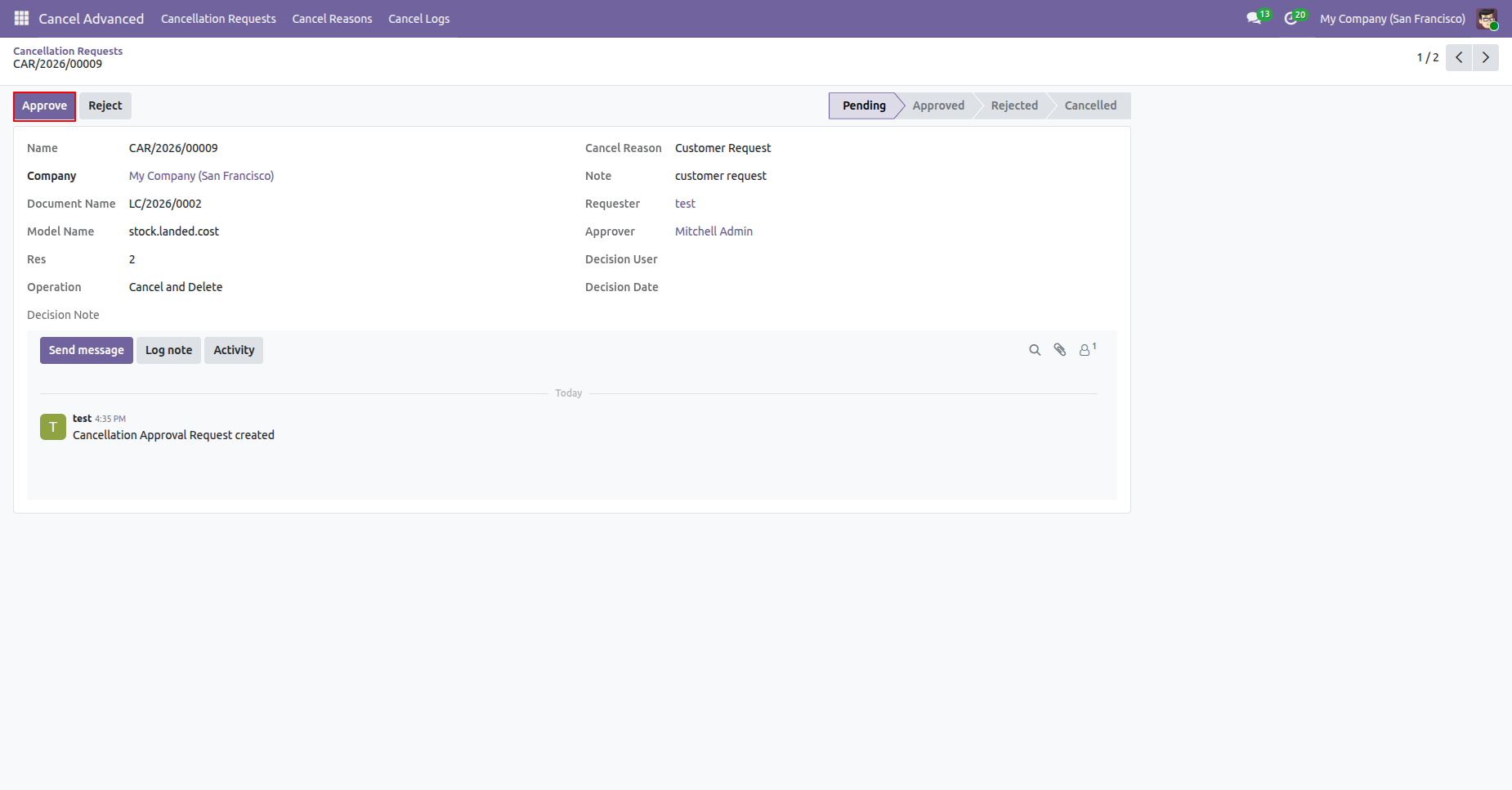Go to previous record arrow
The width and height of the screenshot is (1512, 790).
coord(1459,57)
